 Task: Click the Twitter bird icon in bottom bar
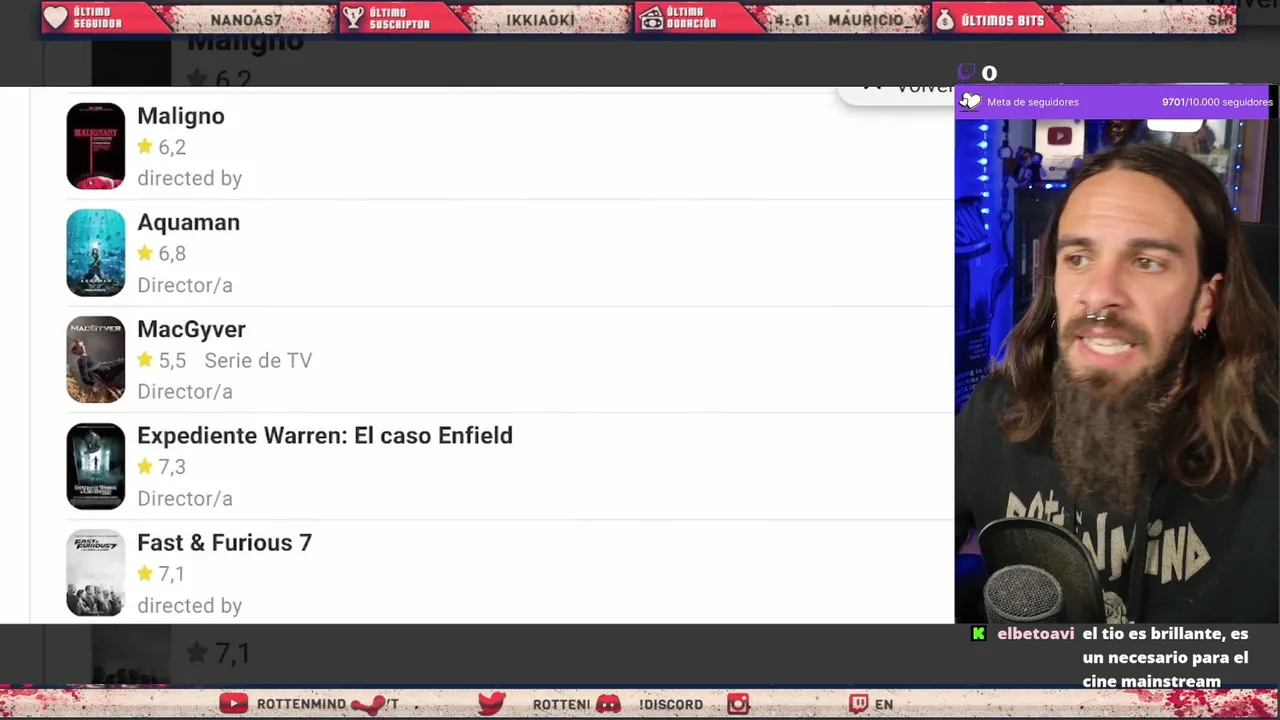pos(491,704)
